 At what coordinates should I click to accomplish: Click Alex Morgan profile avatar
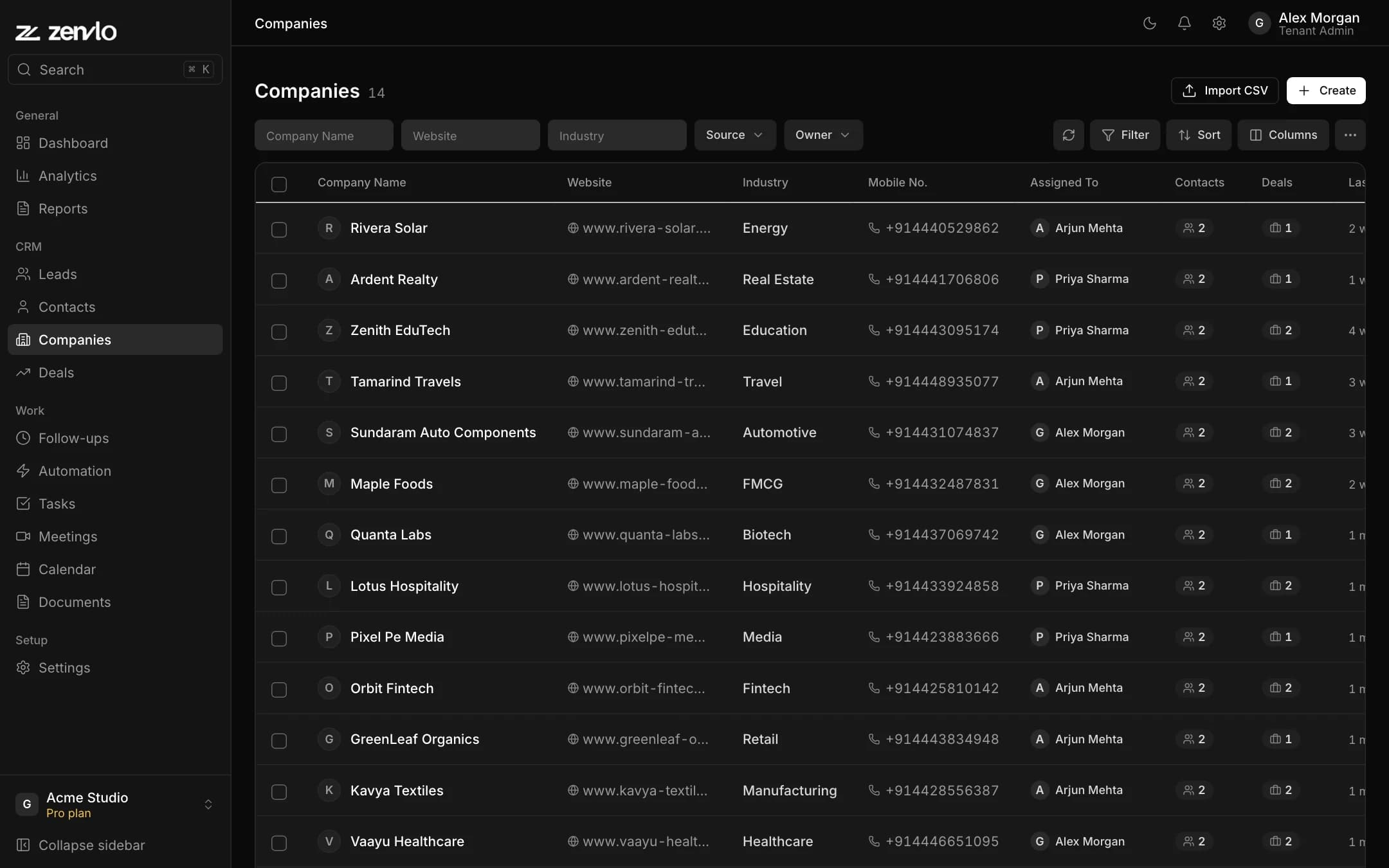(1259, 23)
